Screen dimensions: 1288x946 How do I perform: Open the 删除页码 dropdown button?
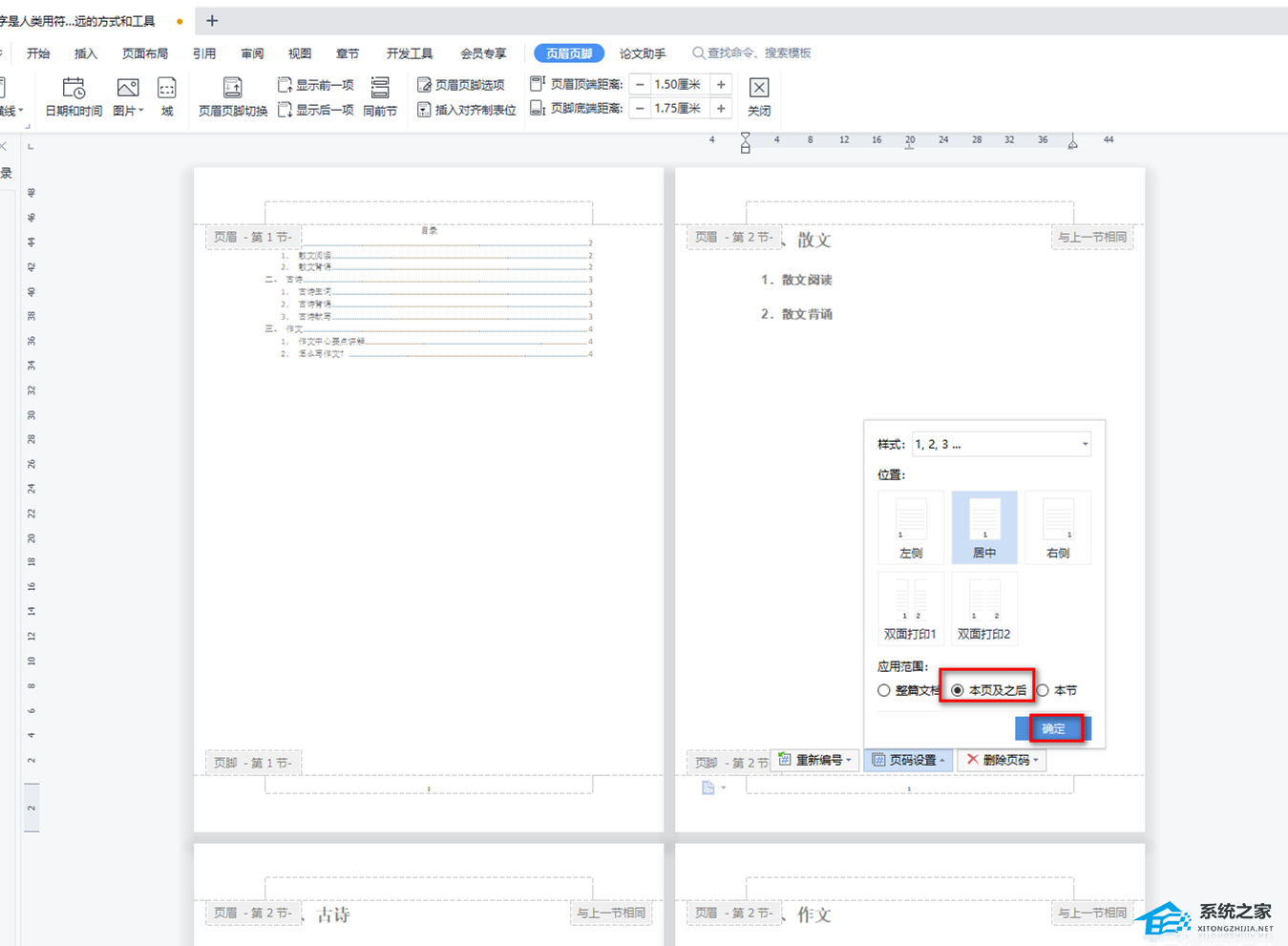coord(1002,760)
